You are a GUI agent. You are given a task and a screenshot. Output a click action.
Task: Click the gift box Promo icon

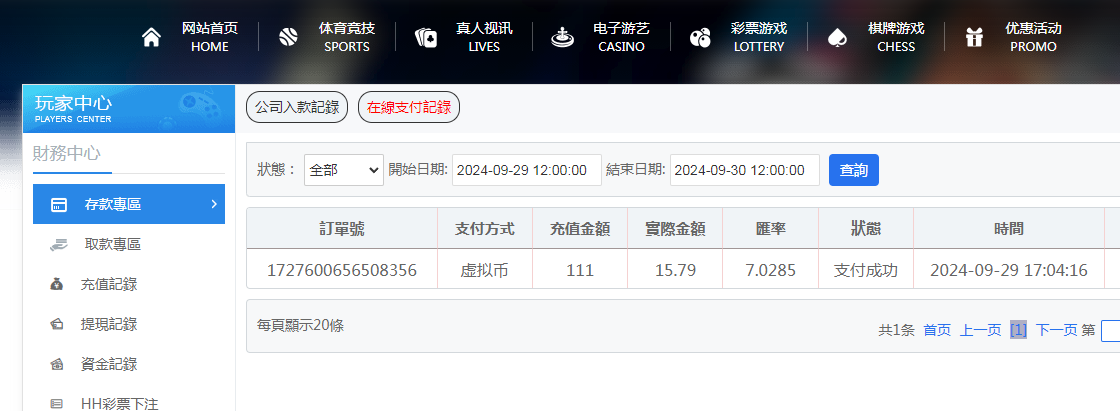tap(974, 38)
